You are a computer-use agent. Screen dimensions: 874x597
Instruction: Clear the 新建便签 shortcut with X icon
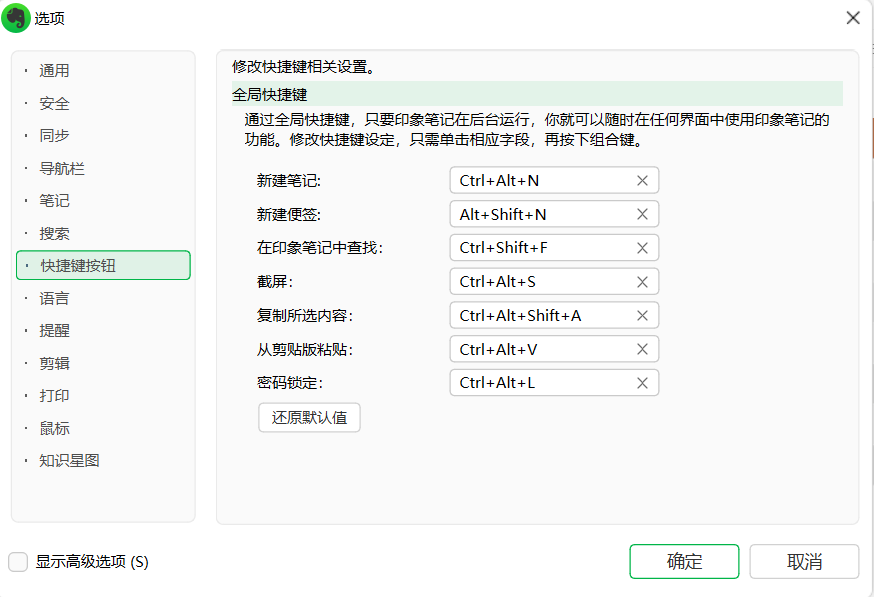coord(642,214)
